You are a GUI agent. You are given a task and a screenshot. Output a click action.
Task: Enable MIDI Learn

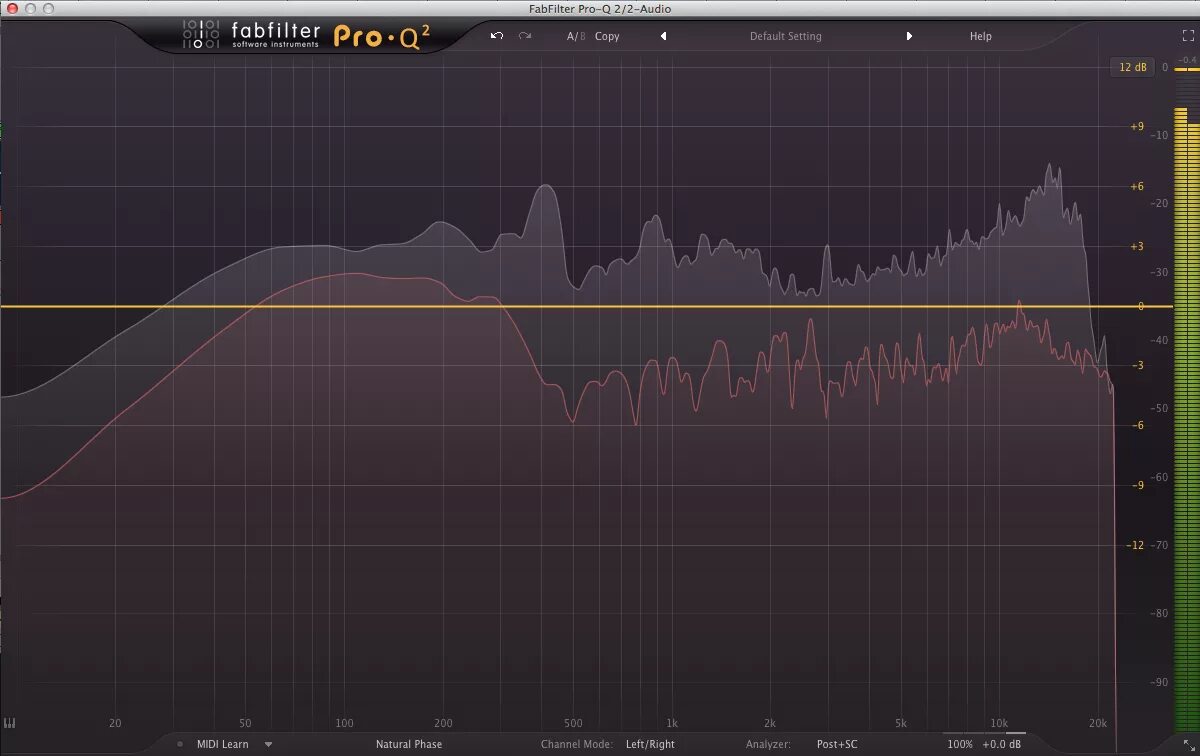pos(222,744)
